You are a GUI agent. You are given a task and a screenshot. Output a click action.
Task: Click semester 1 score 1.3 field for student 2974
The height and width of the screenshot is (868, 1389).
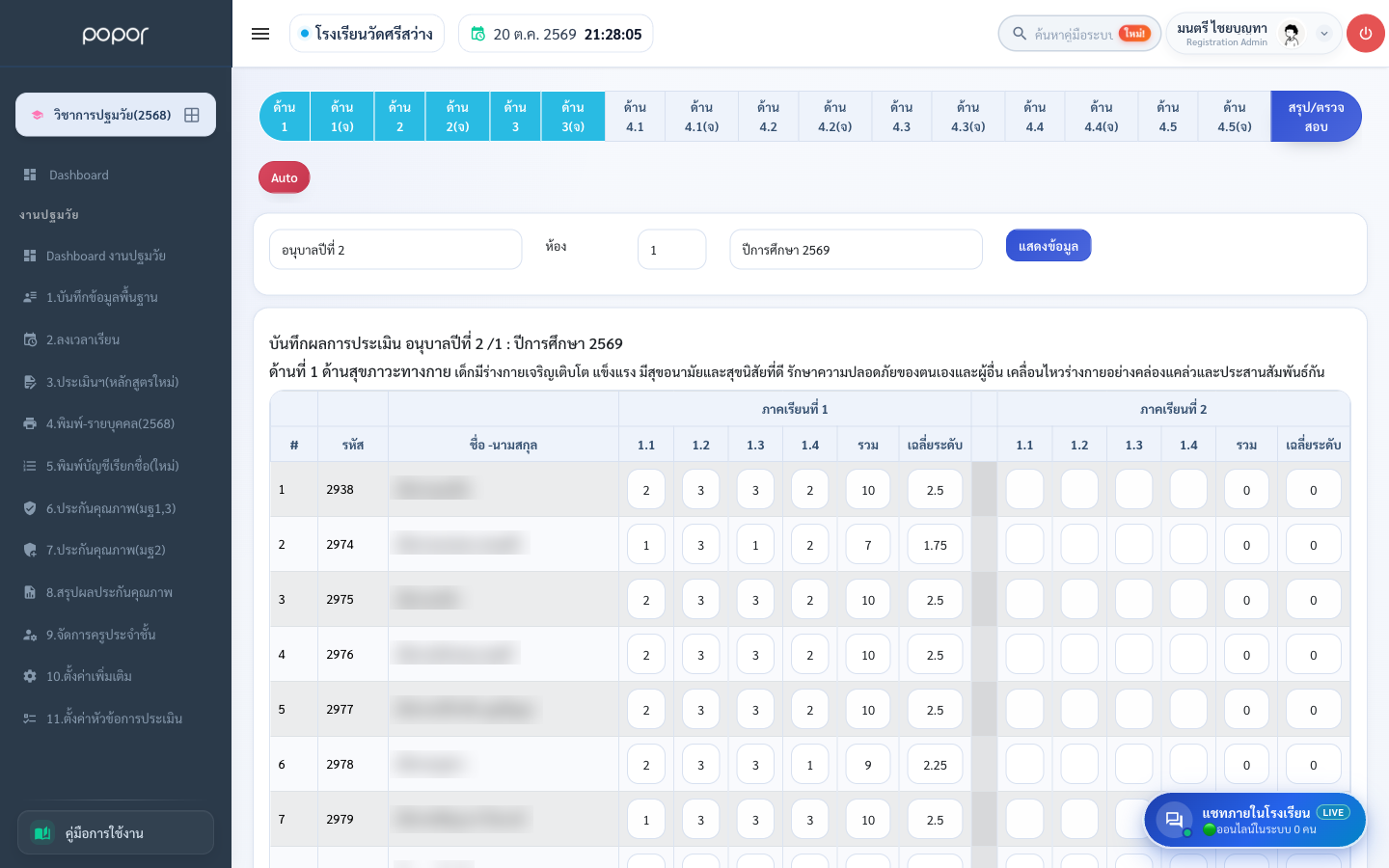(x=755, y=545)
